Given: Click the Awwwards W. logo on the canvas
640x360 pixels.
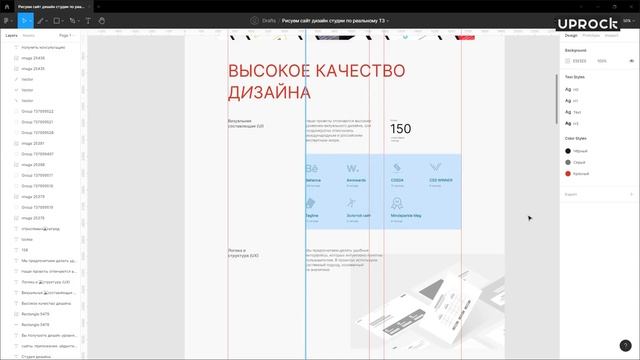Looking at the screenshot, I should click(353, 168).
